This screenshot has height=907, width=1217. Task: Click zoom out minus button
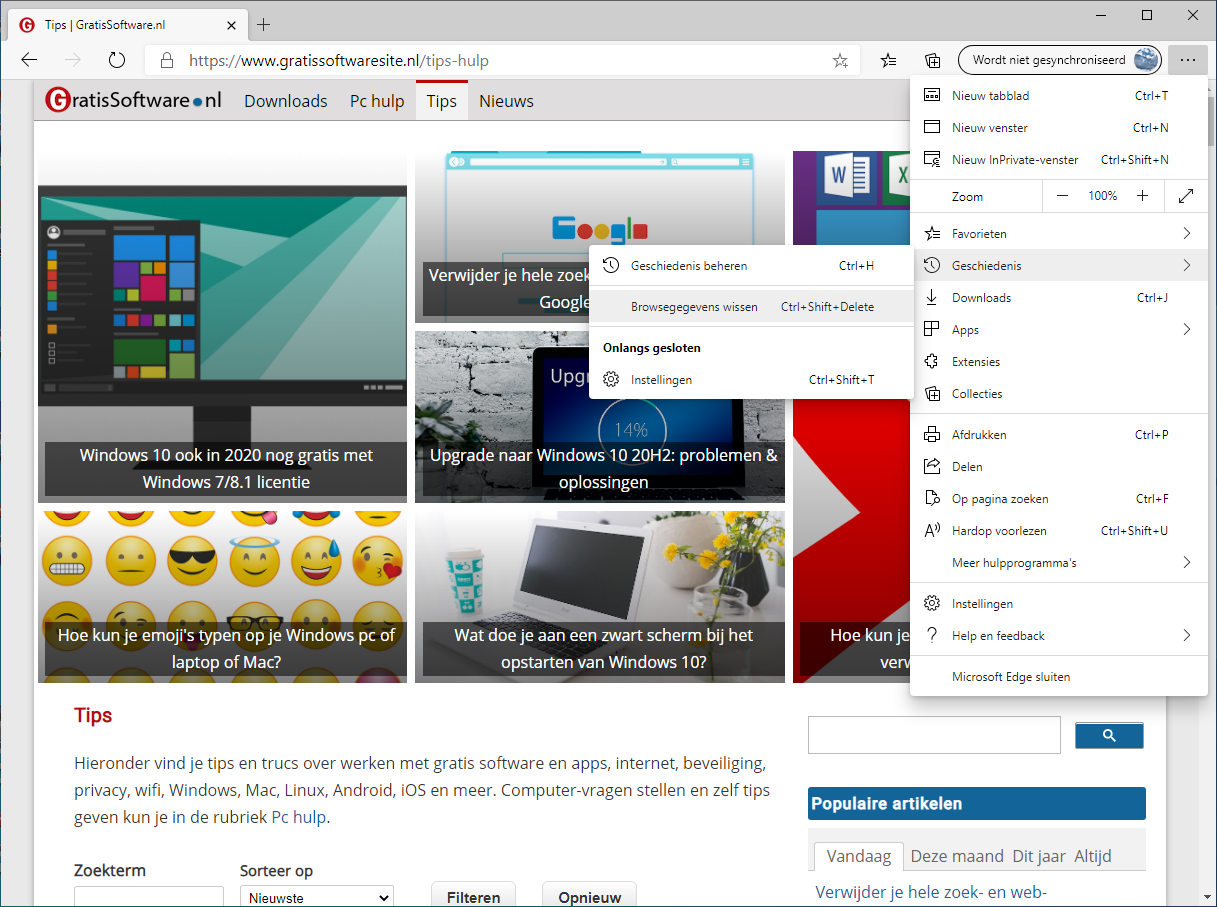(1062, 196)
